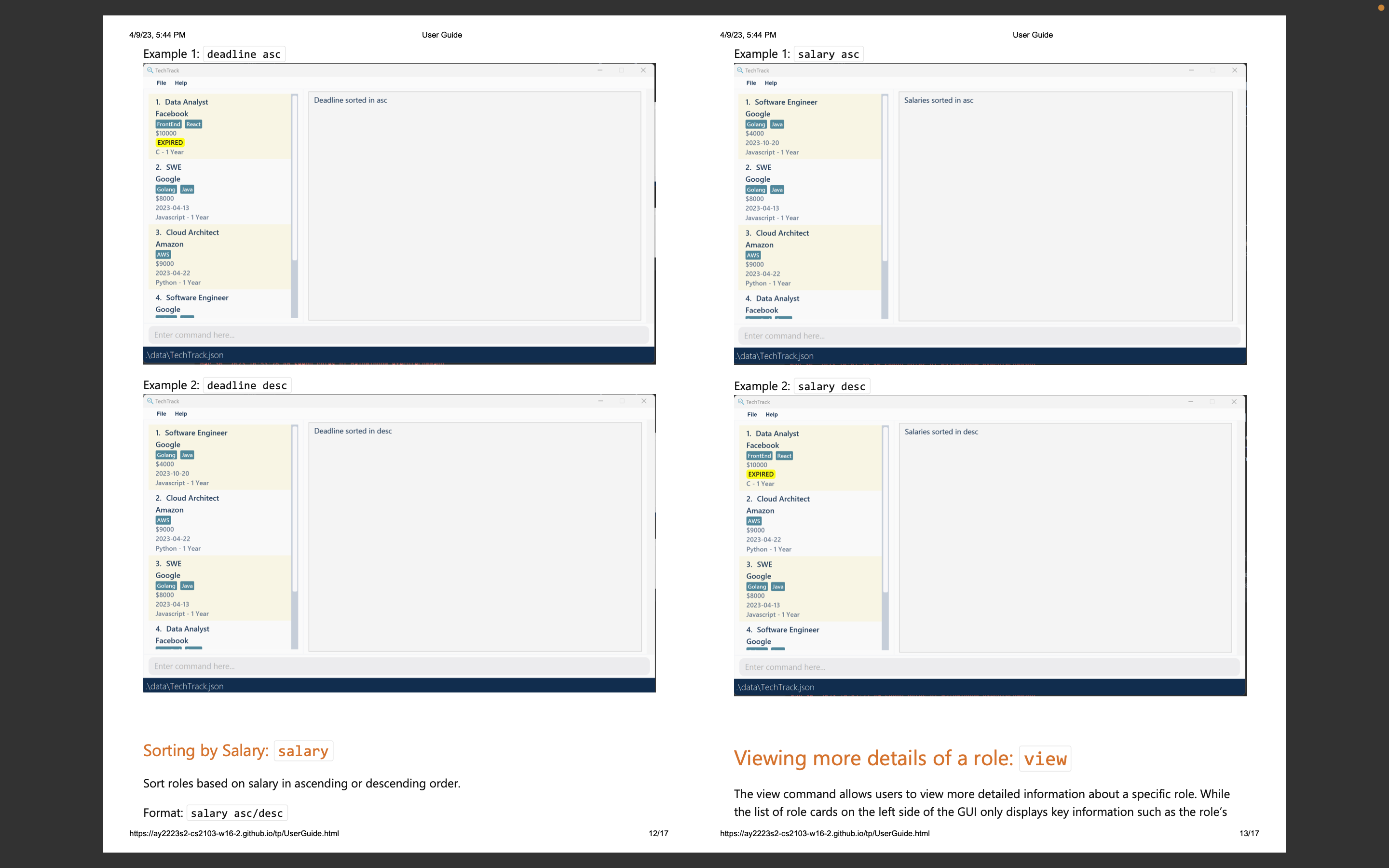Image resolution: width=1389 pixels, height=868 pixels.
Task: Open the File menu in the salary asc window
Action: click(x=751, y=82)
